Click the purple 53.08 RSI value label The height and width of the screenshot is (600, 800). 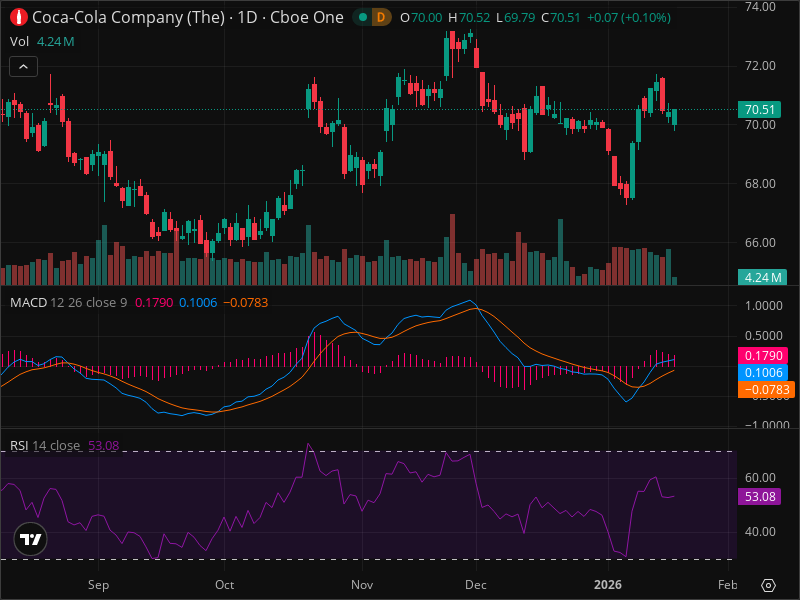(x=759, y=496)
